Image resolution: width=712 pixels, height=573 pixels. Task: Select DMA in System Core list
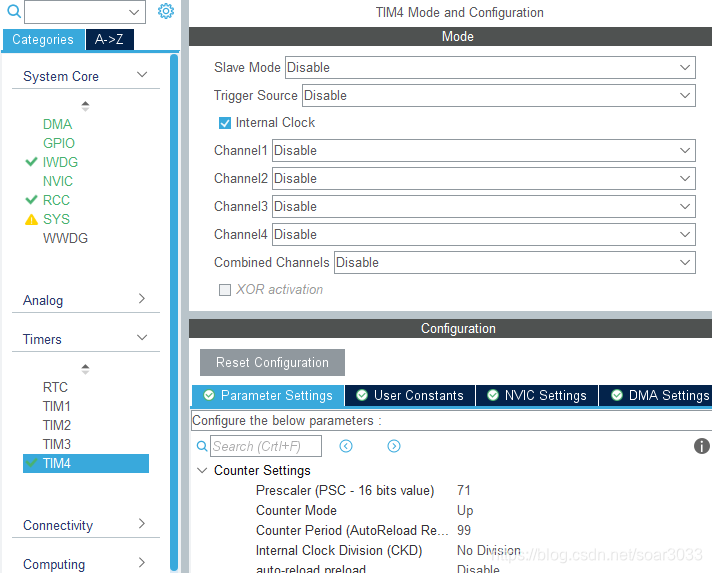pyautogui.click(x=57, y=124)
